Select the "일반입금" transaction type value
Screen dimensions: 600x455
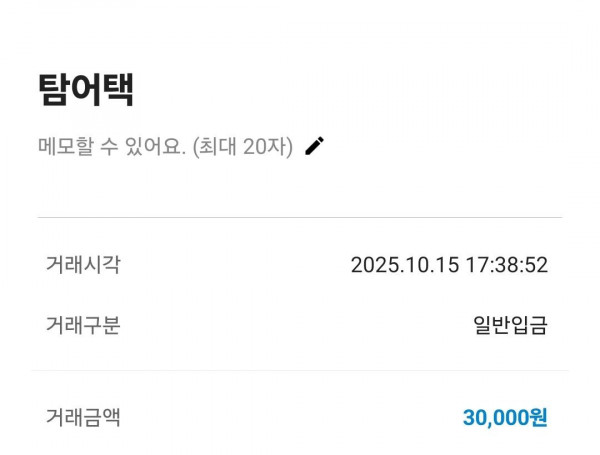pyautogui.click(x=510, y=325)
